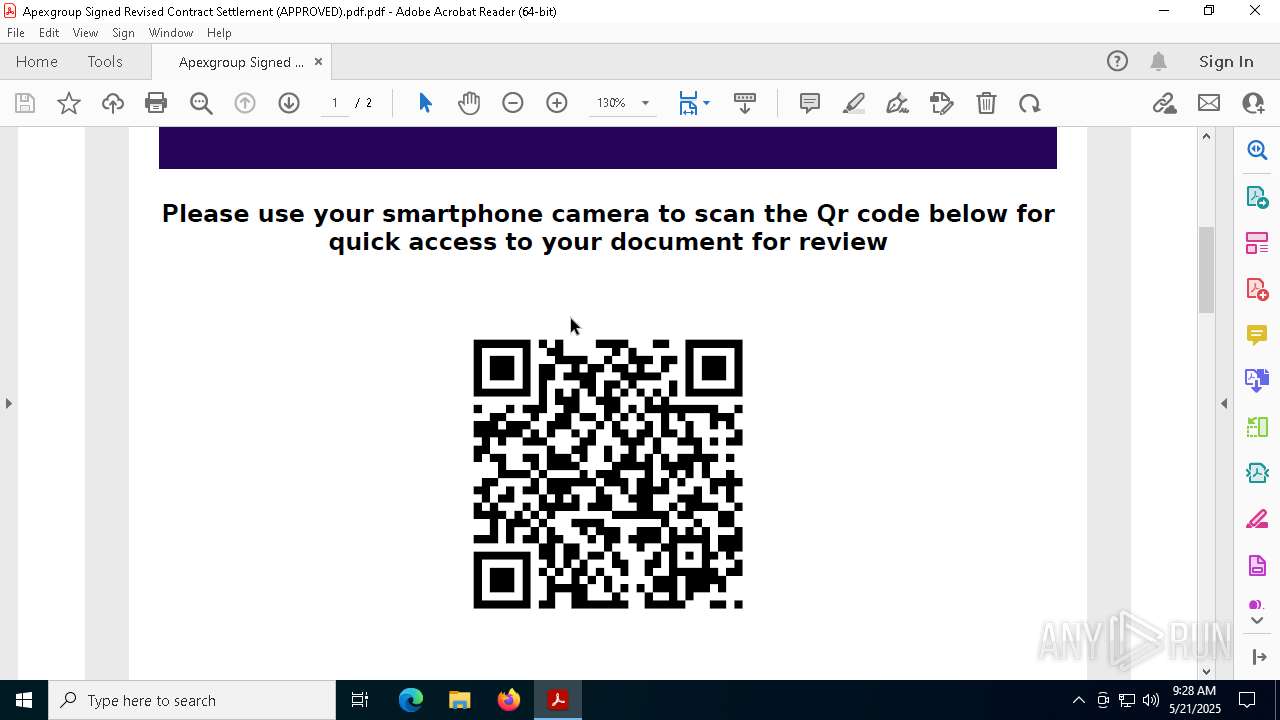Open the View menu
The image size is (1280, 720).
pyautogui.click(x=85, y=32)
